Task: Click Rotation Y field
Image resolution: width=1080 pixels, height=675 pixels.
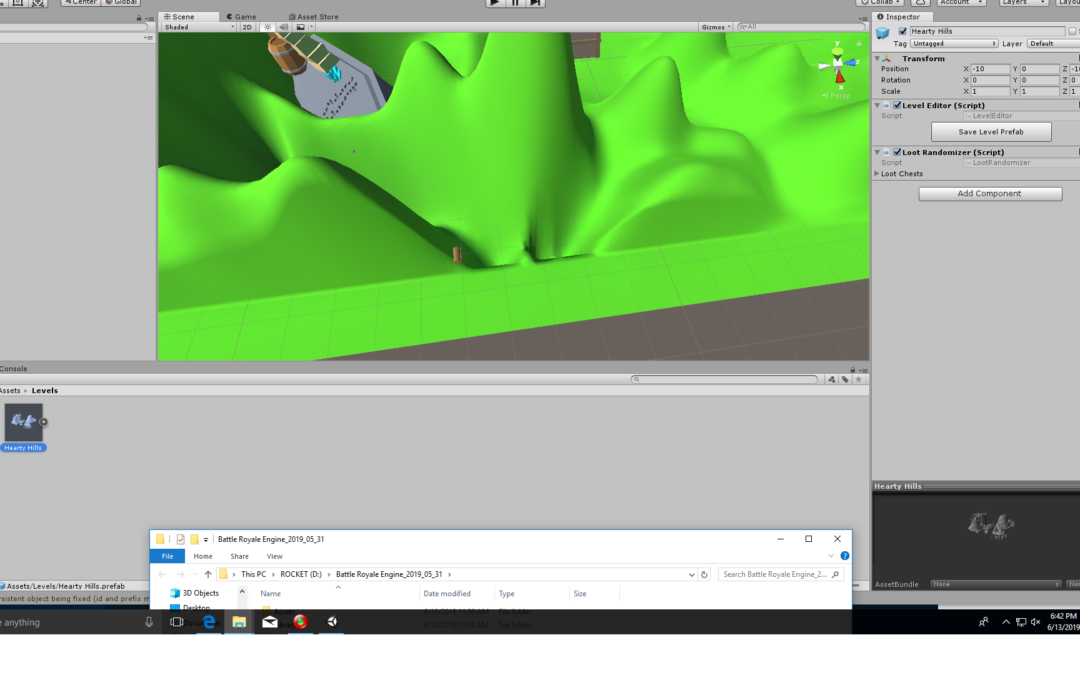Action: click(x=1039, y=80)
